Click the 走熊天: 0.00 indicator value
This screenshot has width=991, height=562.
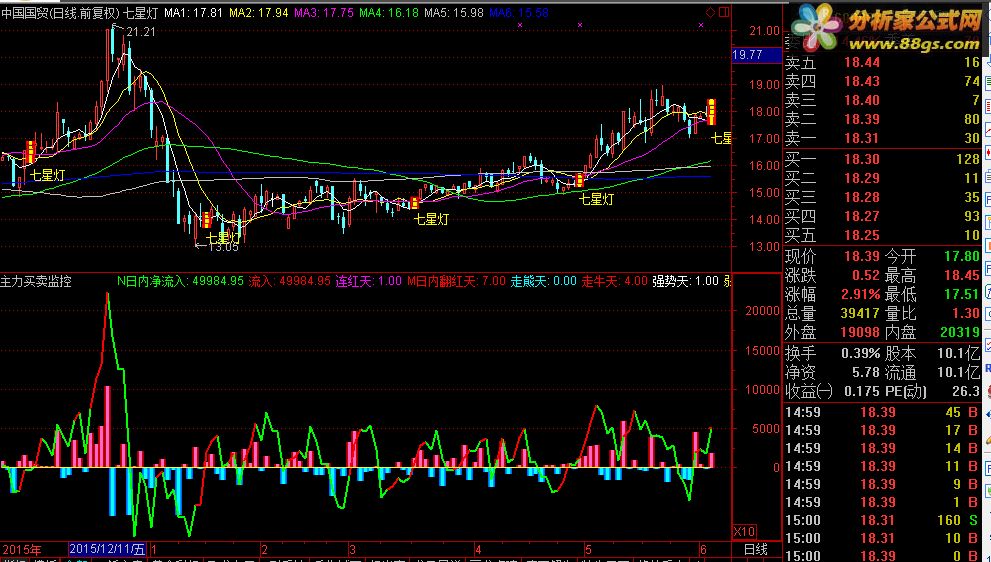[544, 281]
